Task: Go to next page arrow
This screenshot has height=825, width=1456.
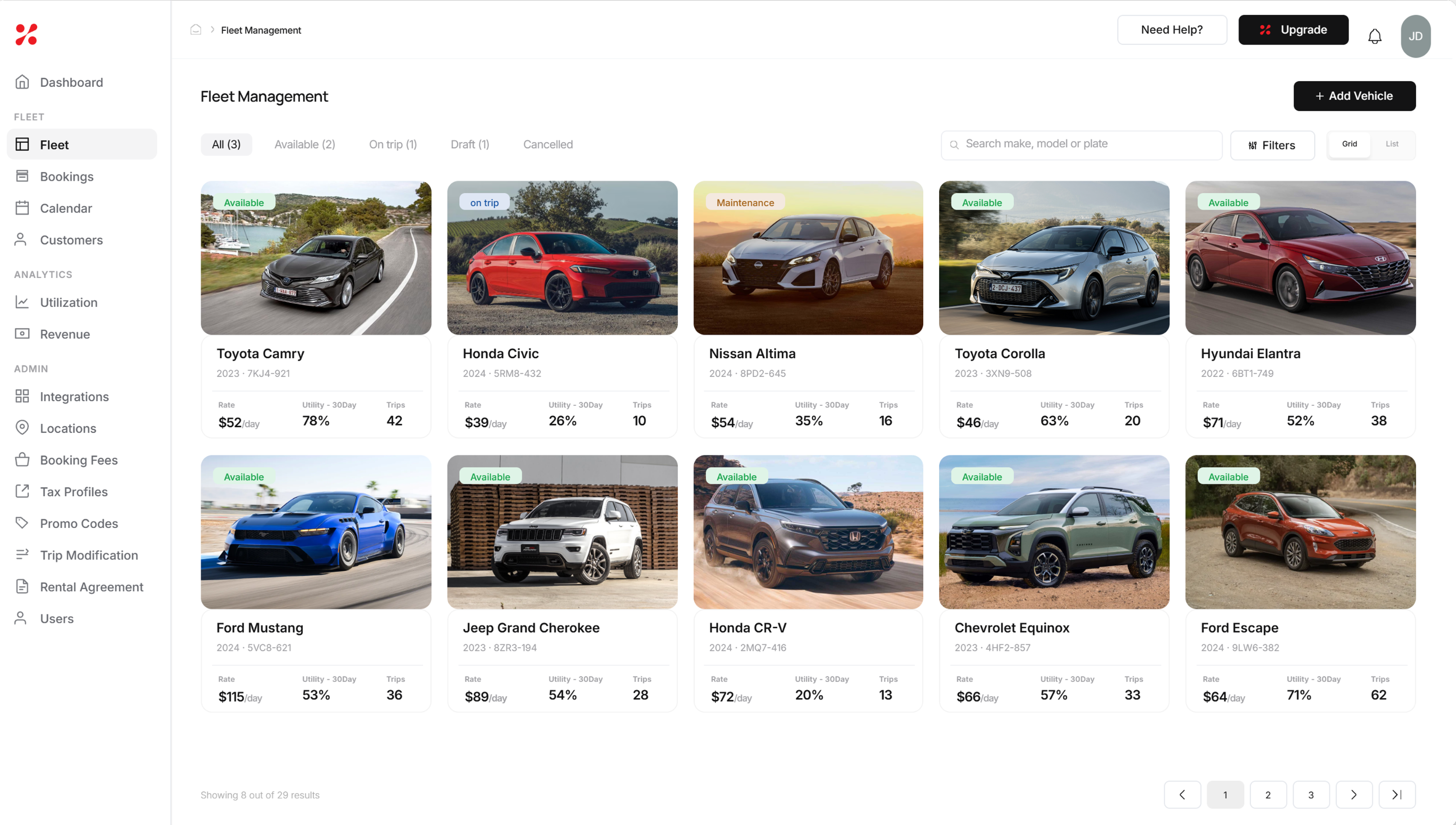Action: (x=1353, y=794)
